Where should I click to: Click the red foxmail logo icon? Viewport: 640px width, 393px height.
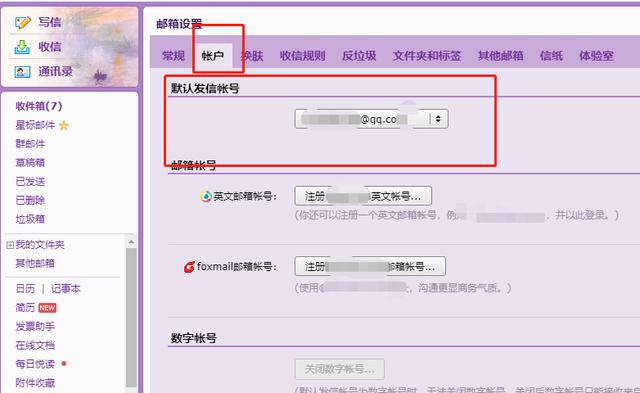[189, 267]
